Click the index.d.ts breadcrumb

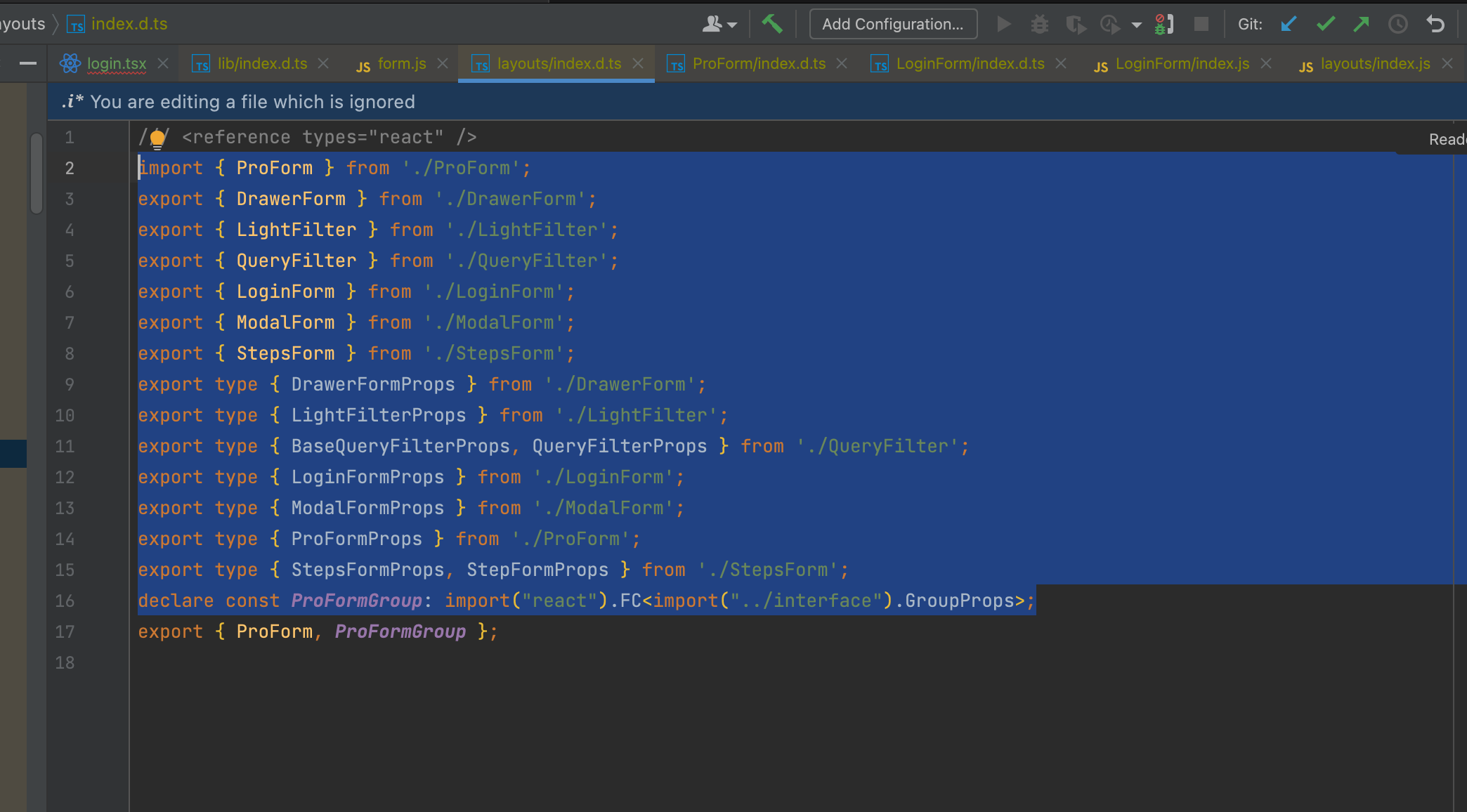129,24
